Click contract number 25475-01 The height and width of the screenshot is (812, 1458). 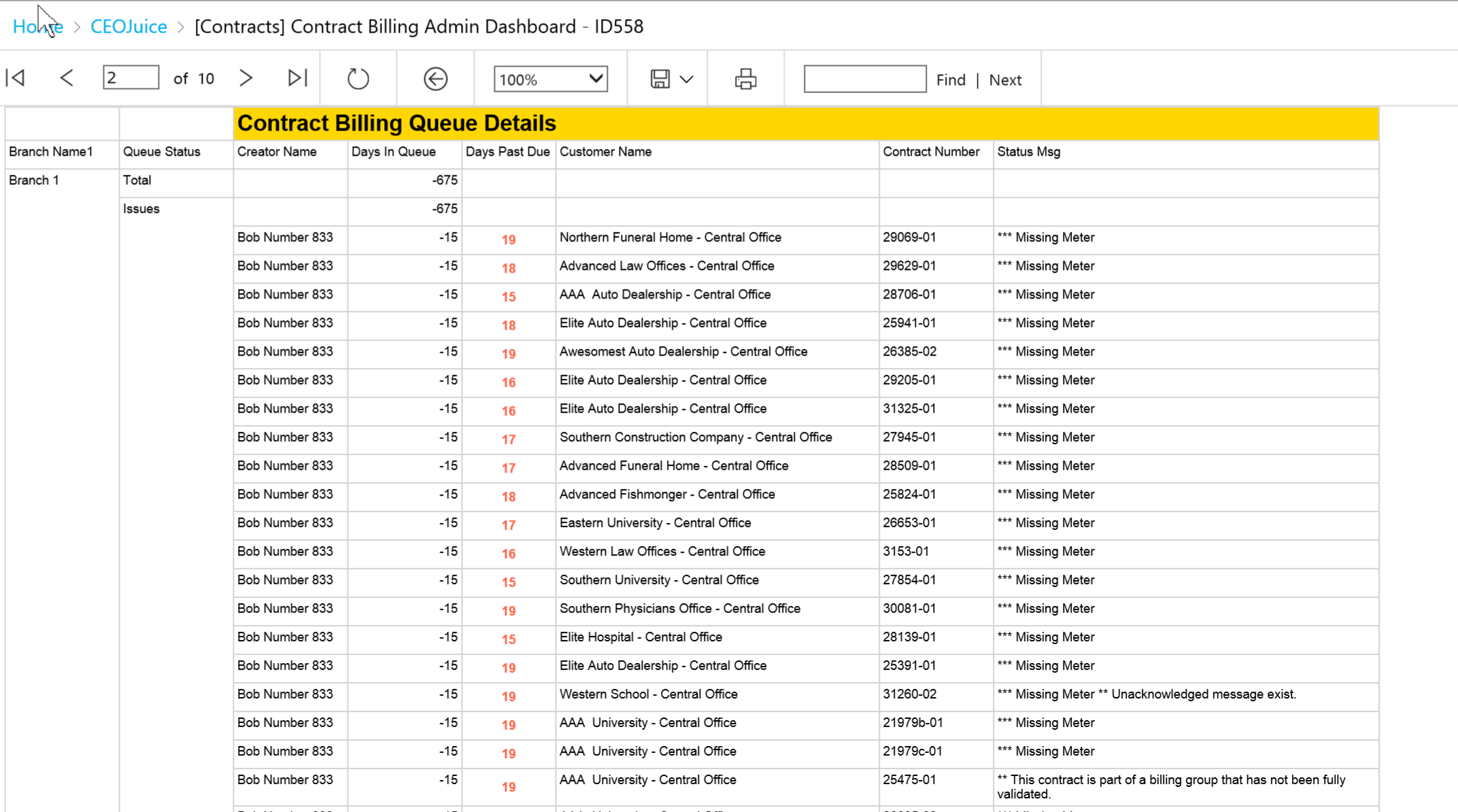(909, 780)
